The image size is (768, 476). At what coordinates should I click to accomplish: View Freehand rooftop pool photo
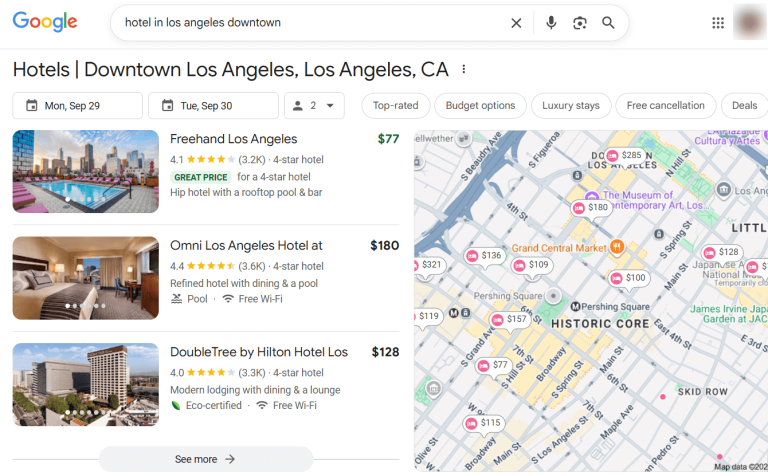pyautogui.click(x=86, y=171)
